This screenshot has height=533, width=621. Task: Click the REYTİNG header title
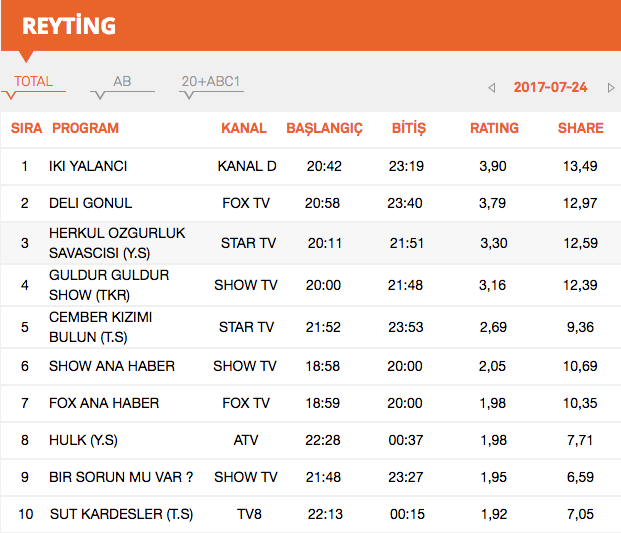tap(68, 25)
